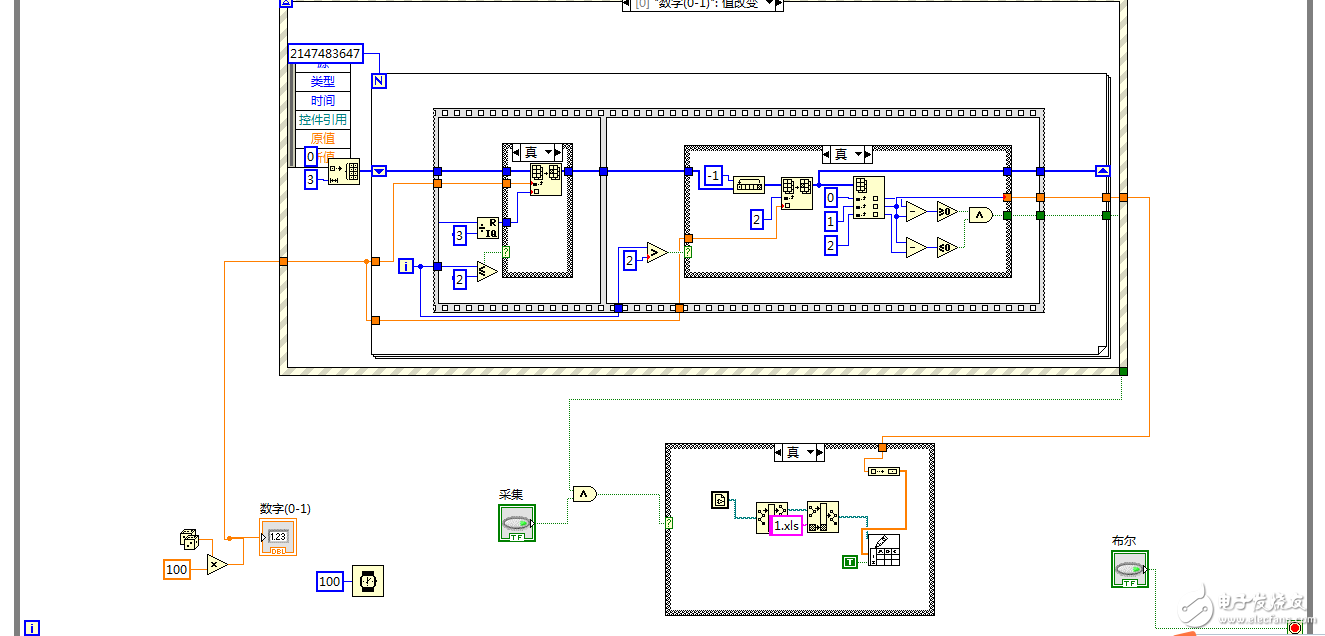Image resolution: width=1325 pixels, height=636 pixels.
Task: Click the 采集 boolean control terminal
Action: tap(517, 523)
